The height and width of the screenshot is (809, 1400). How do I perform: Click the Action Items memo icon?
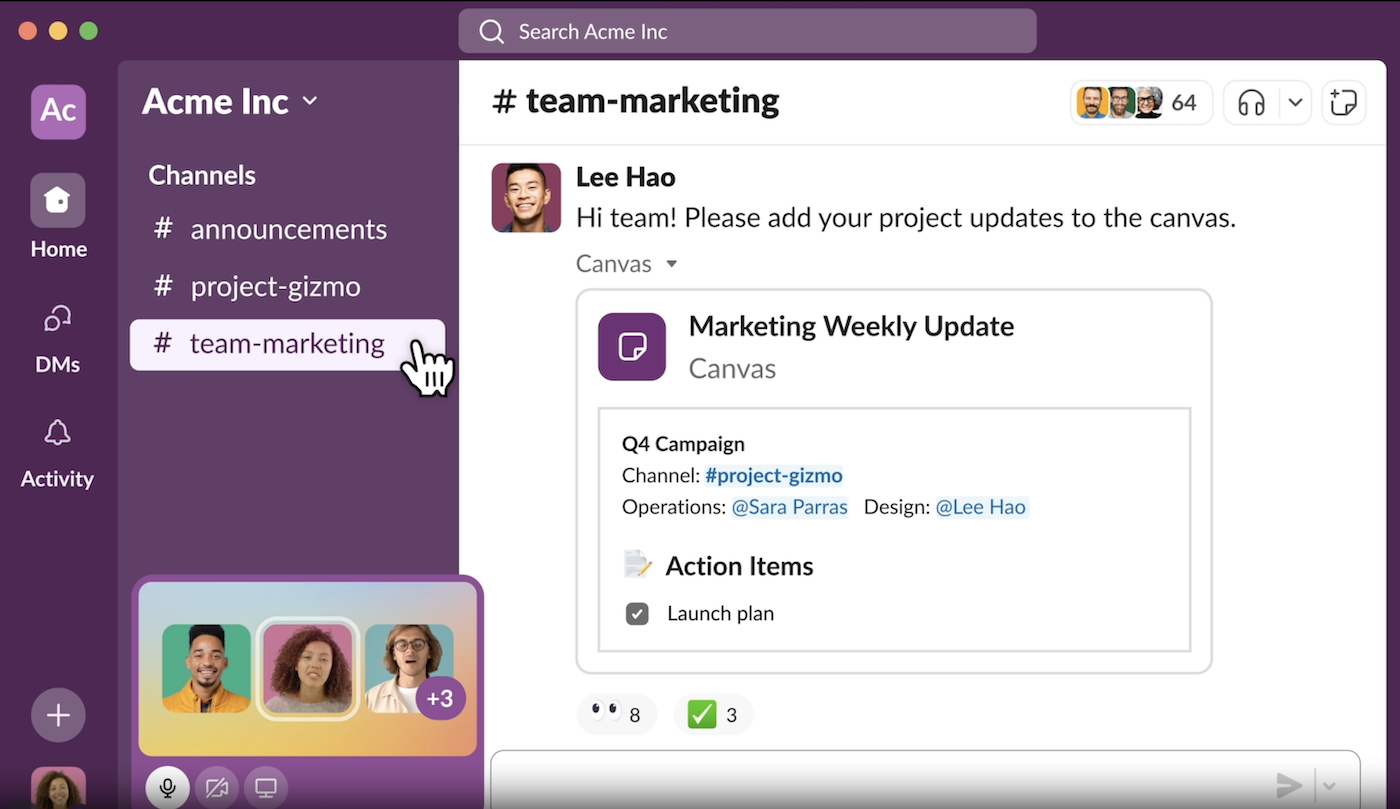(x=637, y=565)
